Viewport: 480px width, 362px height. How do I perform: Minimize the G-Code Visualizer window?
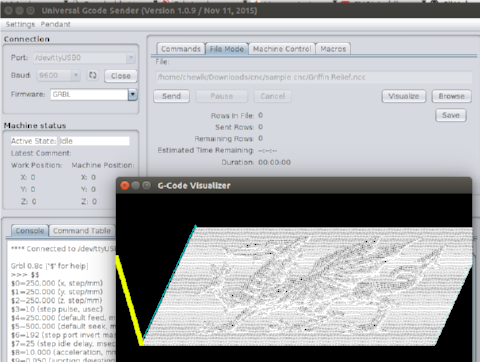[x=135, y=185]
